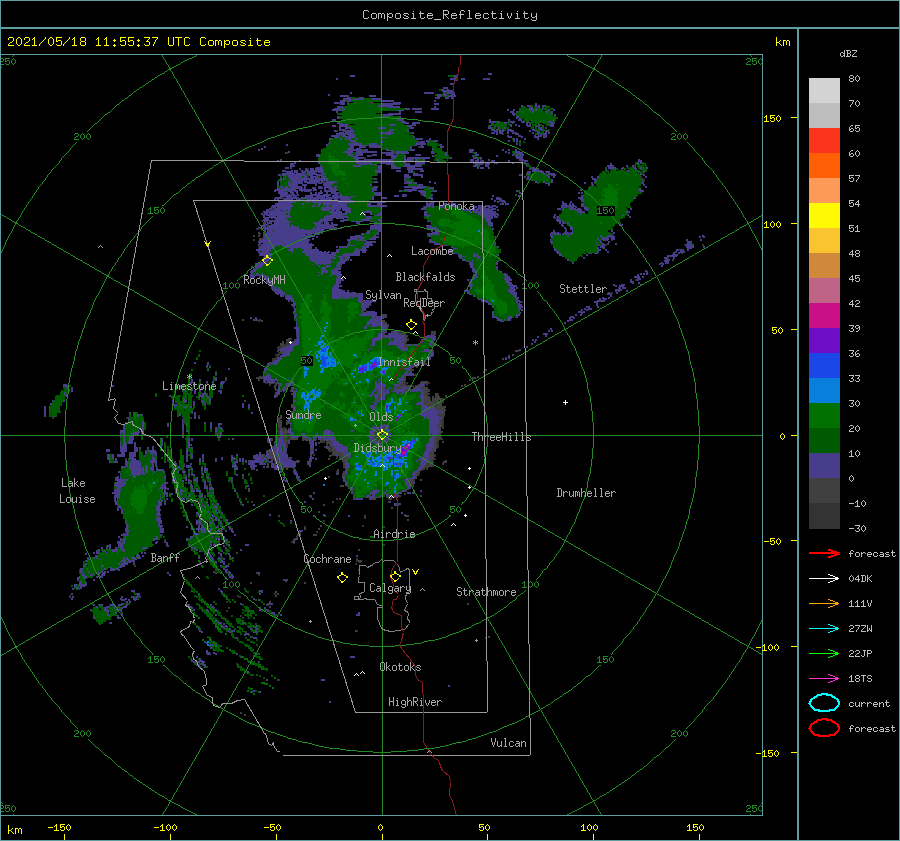Viewport: 900px width, 841px height.
Task: Click the Airdrie label
Action: 394,534
